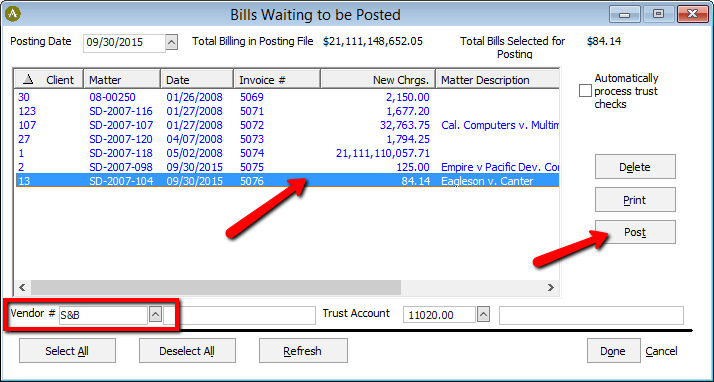Viewport: 714px width, 382px height.
Task: Click matter 08-00250
Action: point(112,97)
